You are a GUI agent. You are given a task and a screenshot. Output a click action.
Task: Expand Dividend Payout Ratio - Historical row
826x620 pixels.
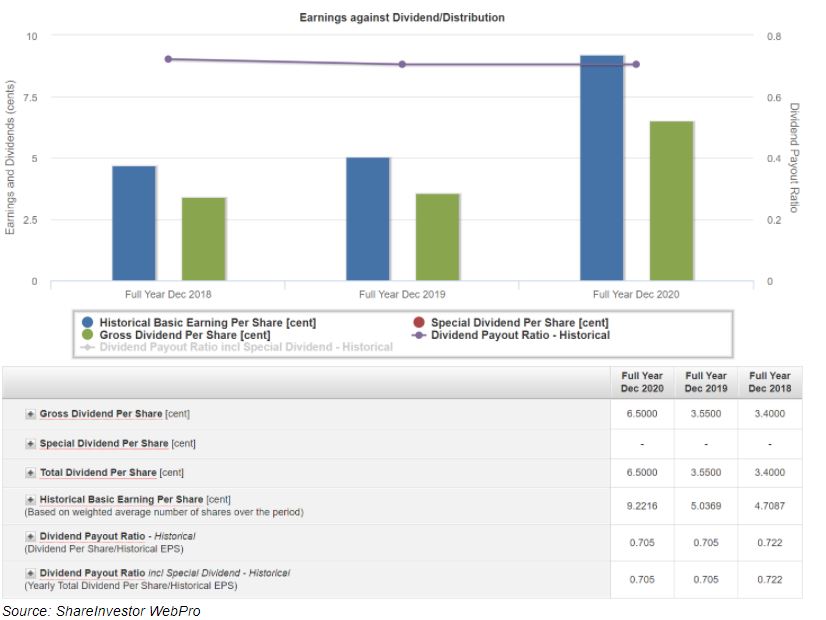click(31, 537)
